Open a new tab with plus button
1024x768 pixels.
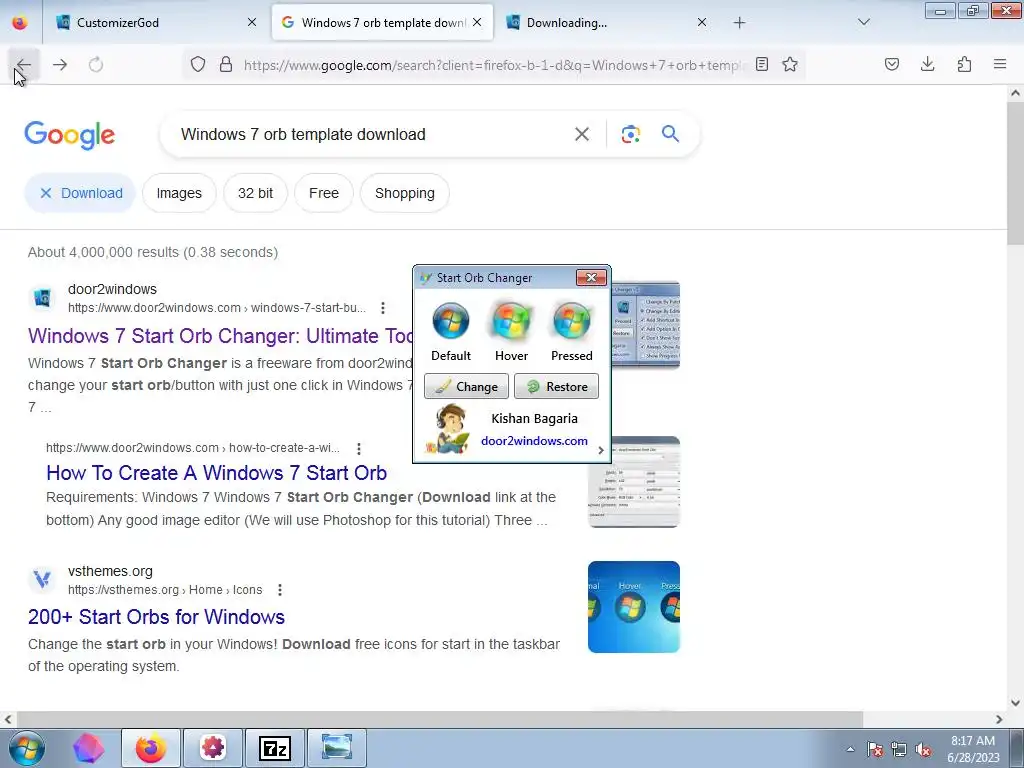click(x=739, y=23)
